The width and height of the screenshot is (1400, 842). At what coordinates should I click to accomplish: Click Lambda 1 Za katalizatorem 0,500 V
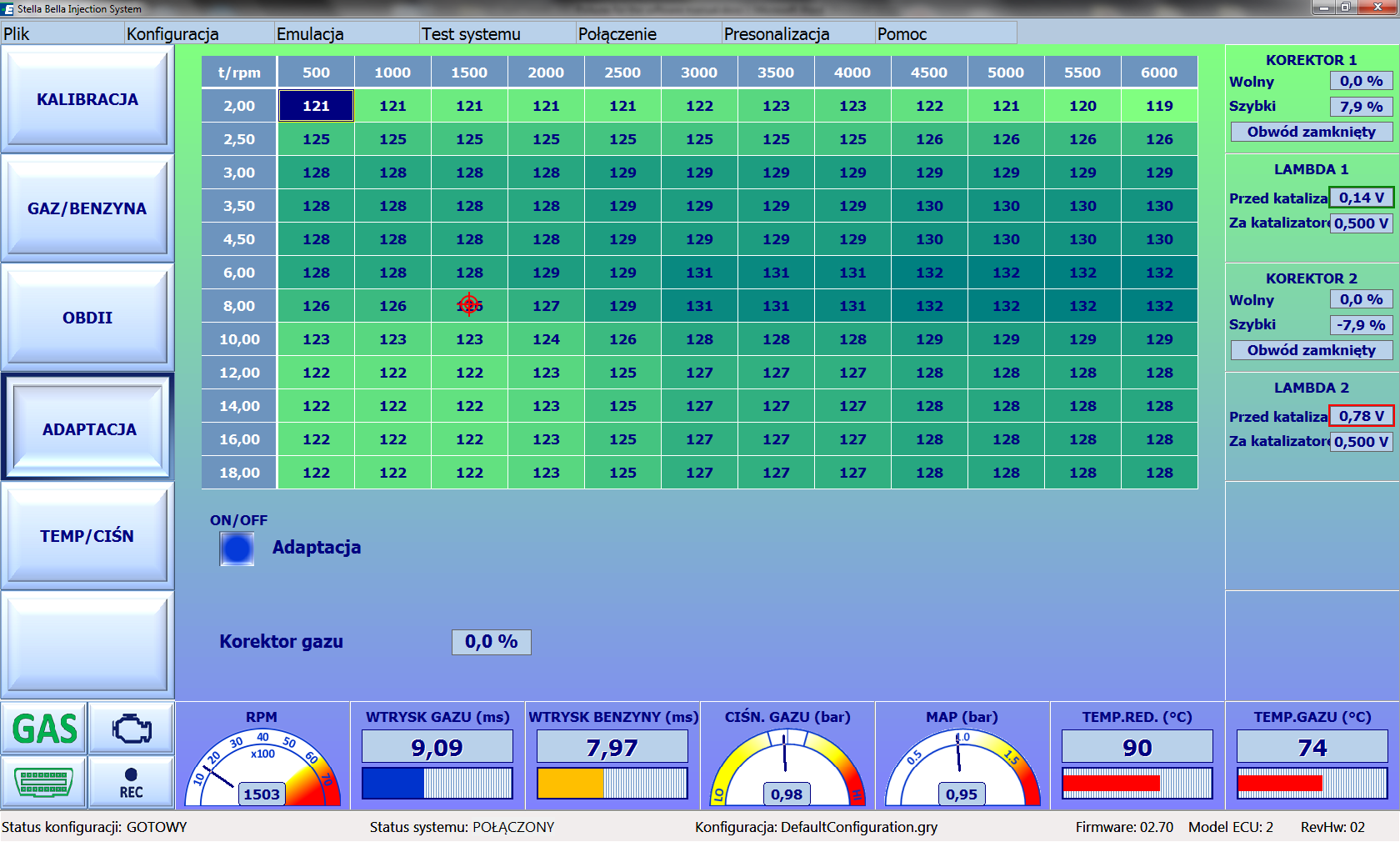click(1361, 223)
